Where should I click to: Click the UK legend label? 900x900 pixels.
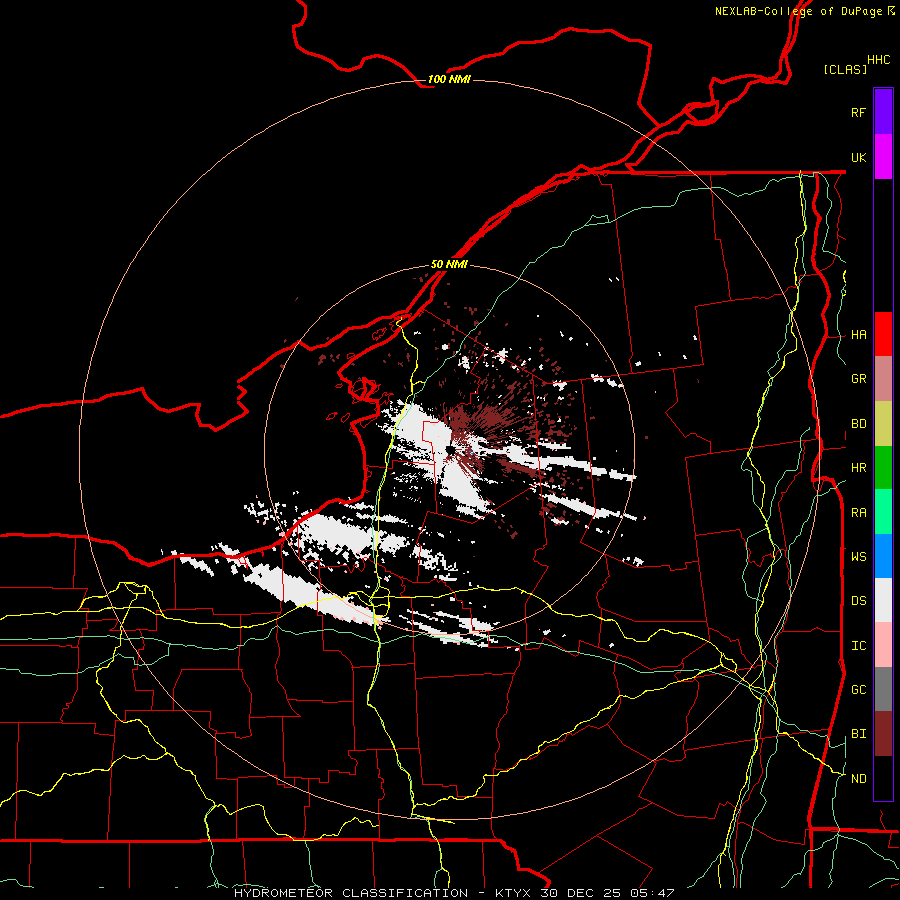(x=858, y=157)
